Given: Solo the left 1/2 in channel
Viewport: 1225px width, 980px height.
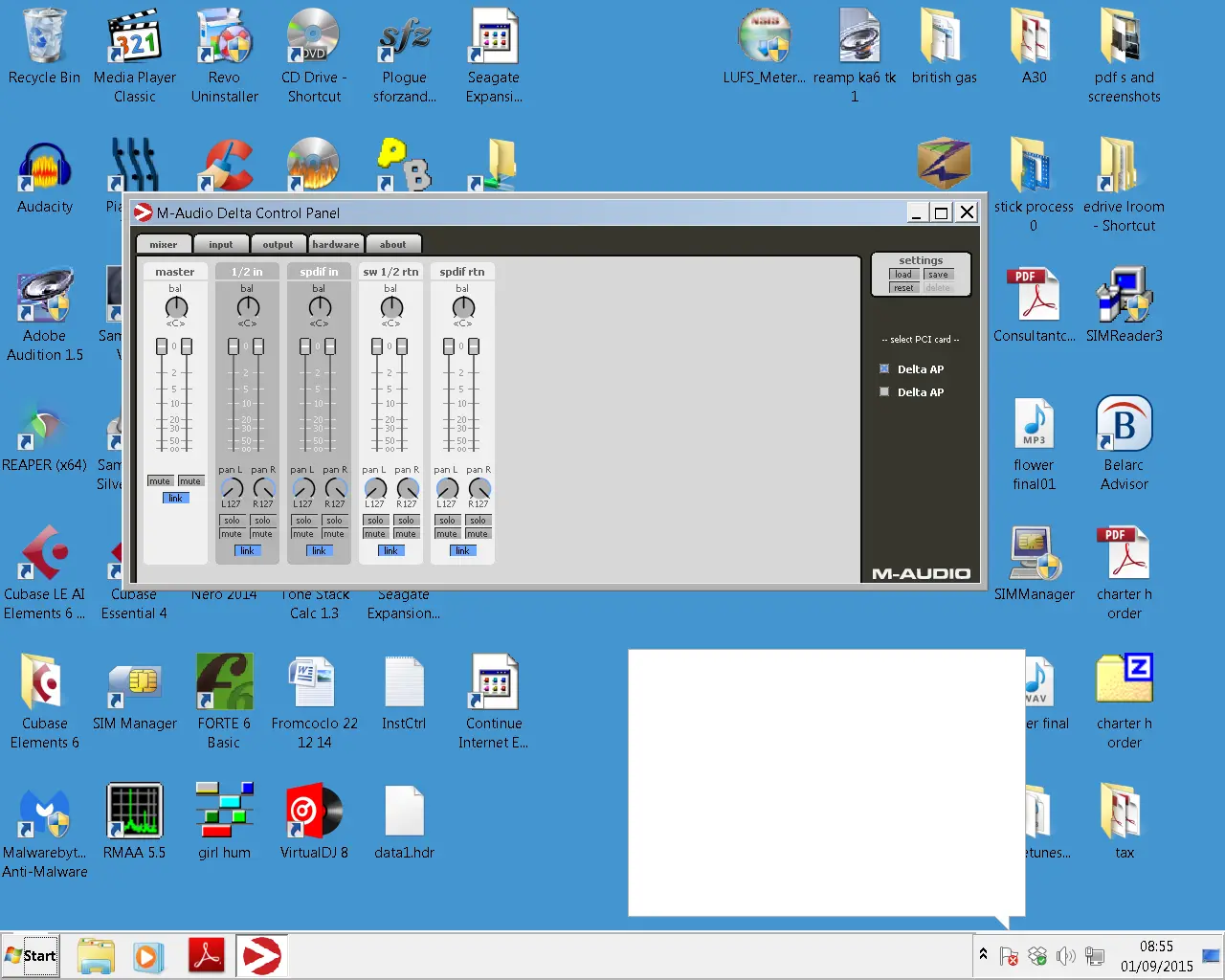Looking at the screenshot, I should tap(232, 521).
